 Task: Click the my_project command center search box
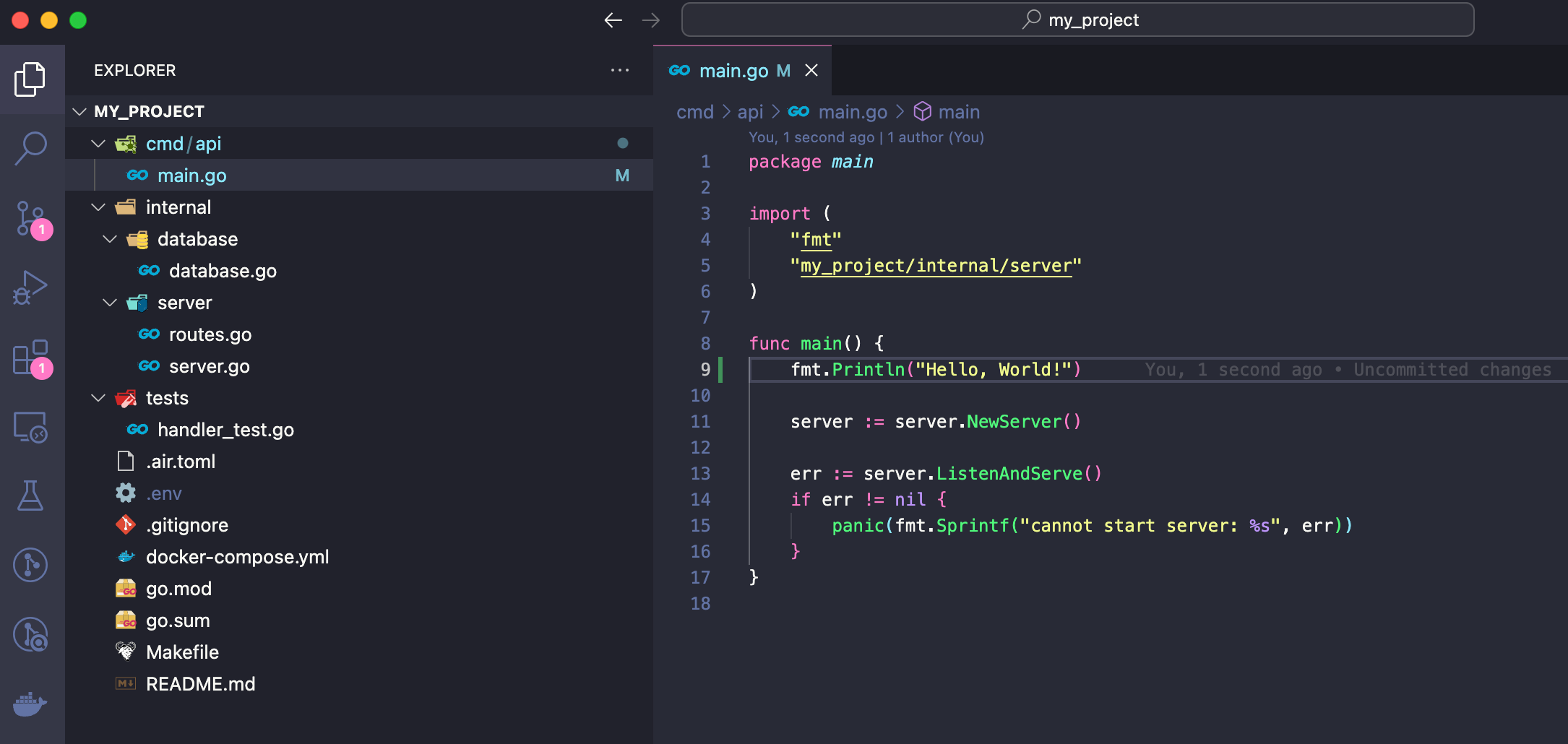click(1077, 20)
